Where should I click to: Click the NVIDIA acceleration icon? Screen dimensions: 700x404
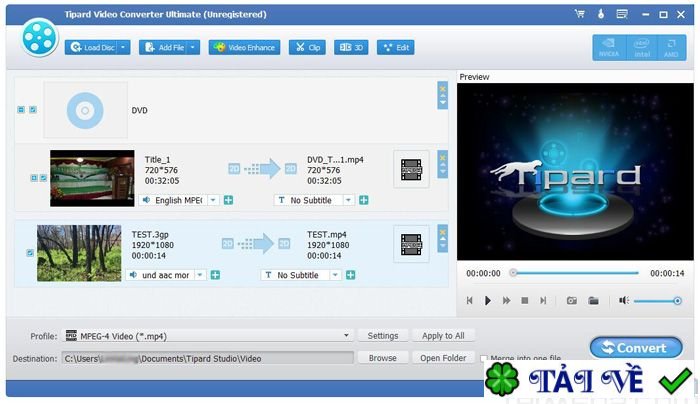(609, 48)
